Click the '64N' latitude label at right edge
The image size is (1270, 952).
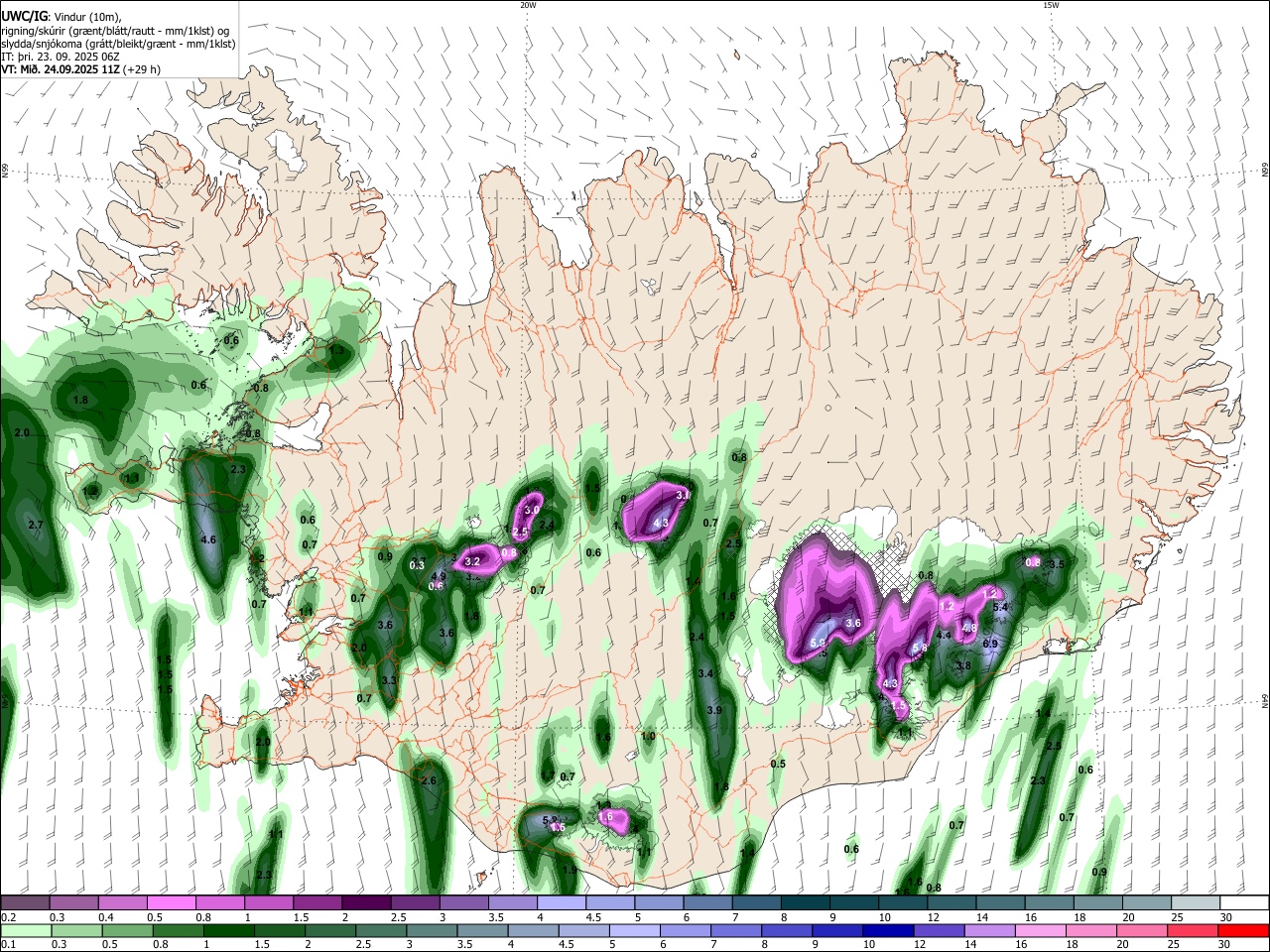tap(1265, 700)
